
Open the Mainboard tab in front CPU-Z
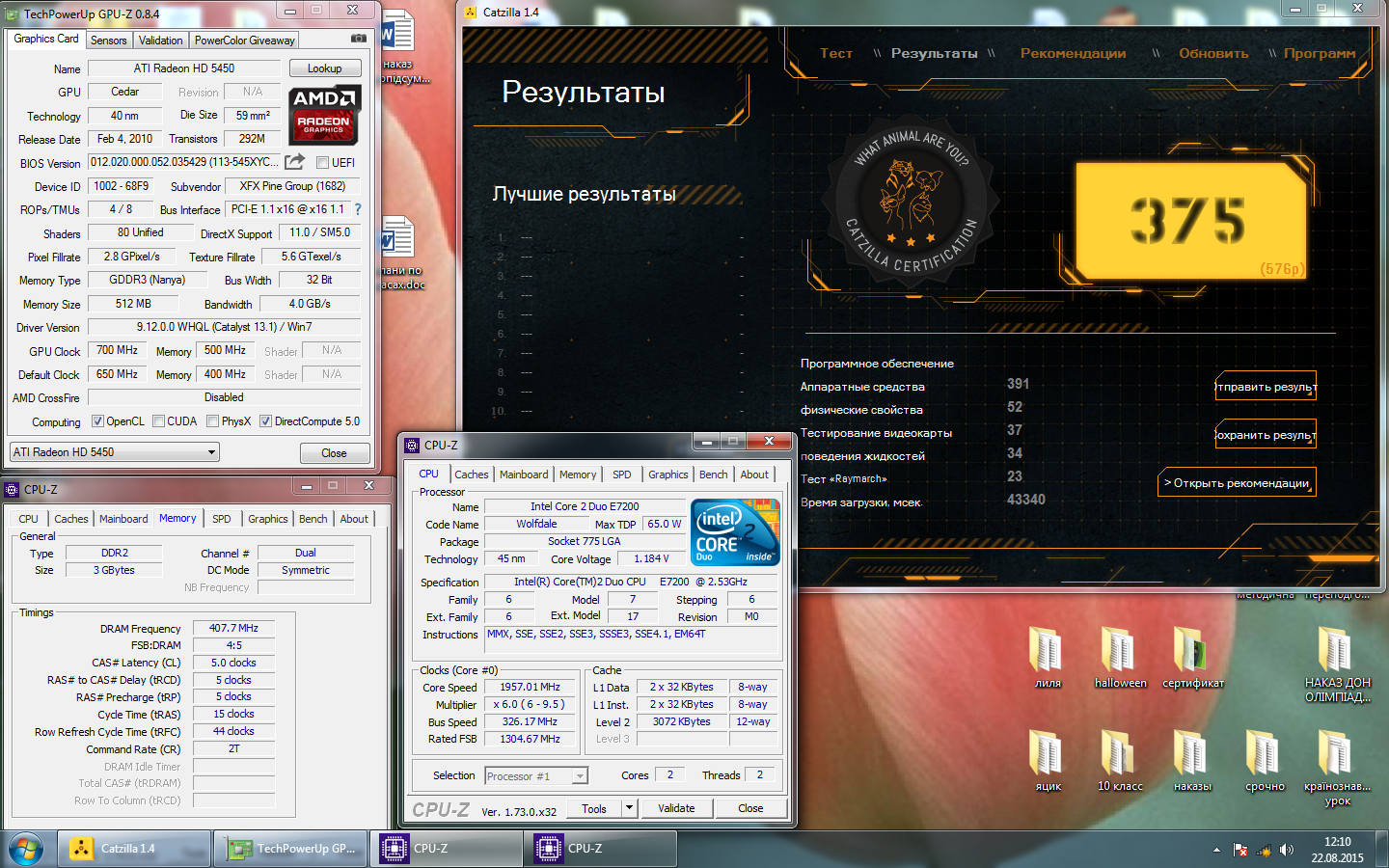[x=524, y=475]
